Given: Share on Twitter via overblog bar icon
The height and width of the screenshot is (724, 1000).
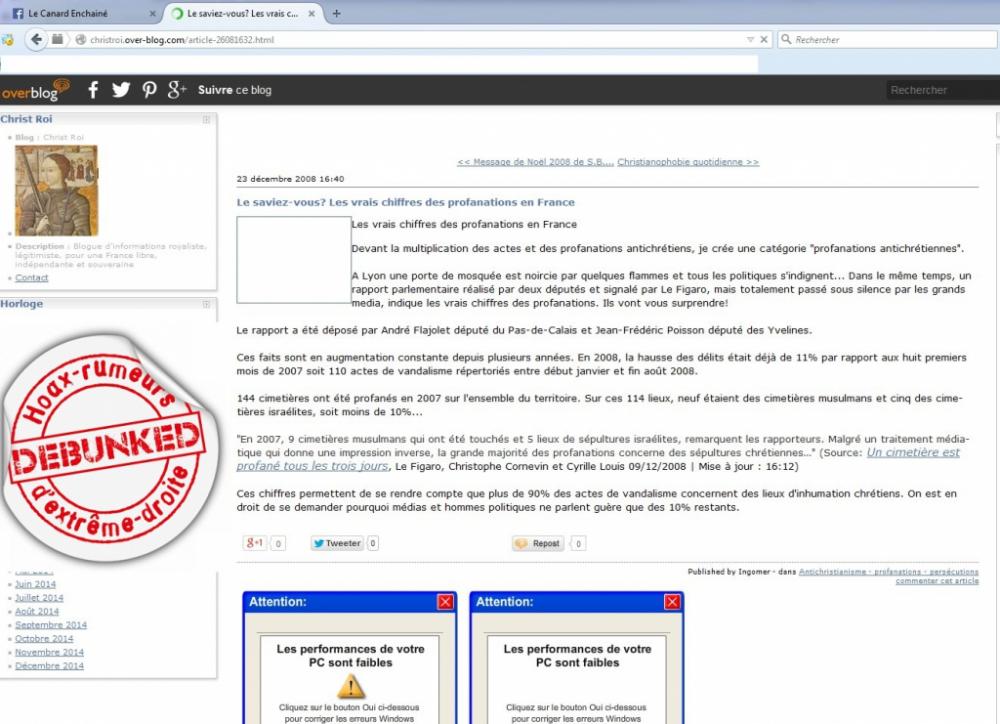Looking at the screenshot, I should (x=121, y=90).
